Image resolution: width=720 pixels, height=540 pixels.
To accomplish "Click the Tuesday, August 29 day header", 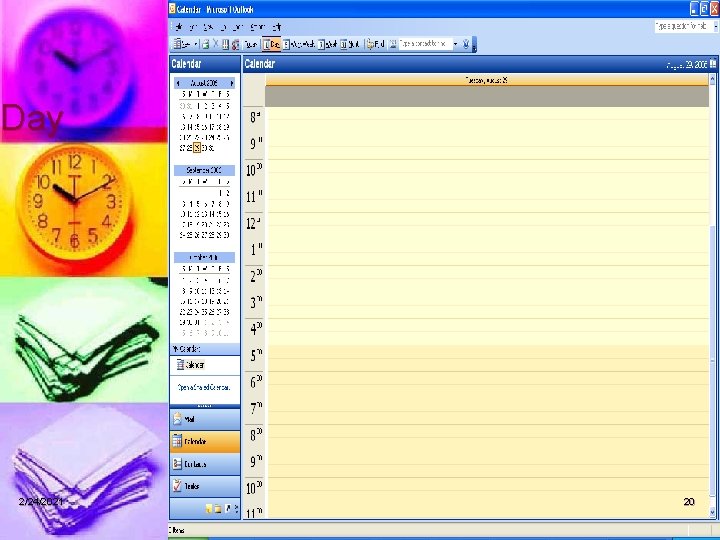I will (487, 80).
